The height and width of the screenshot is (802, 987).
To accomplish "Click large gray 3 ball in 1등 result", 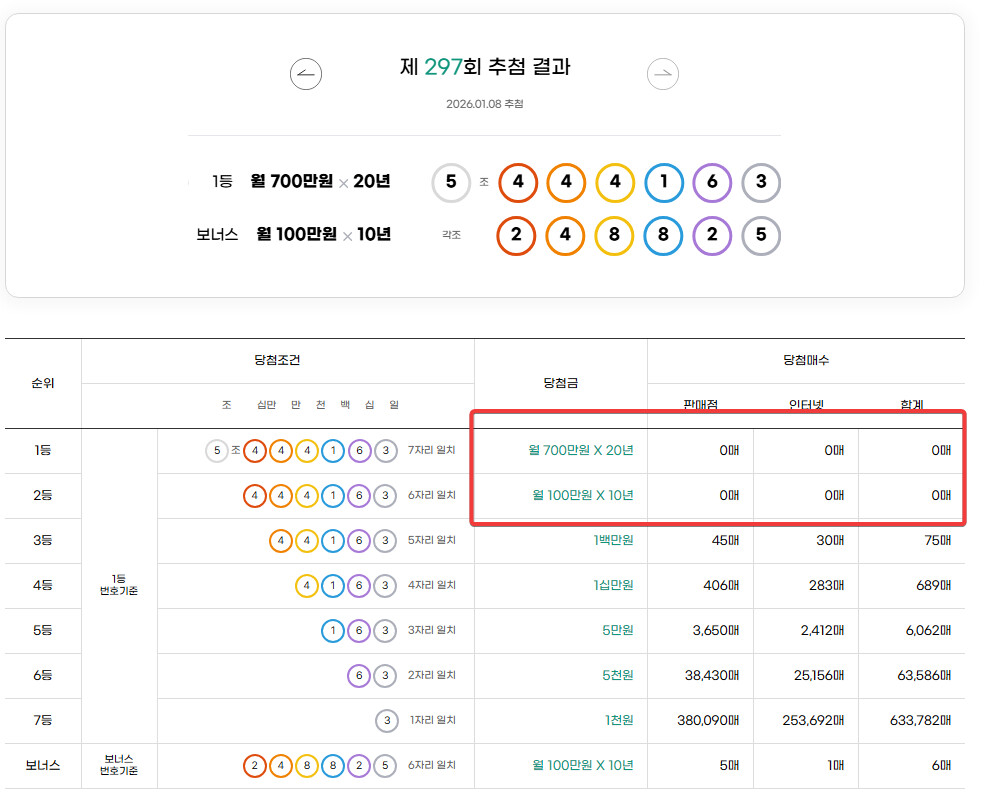I will (761, 183).
